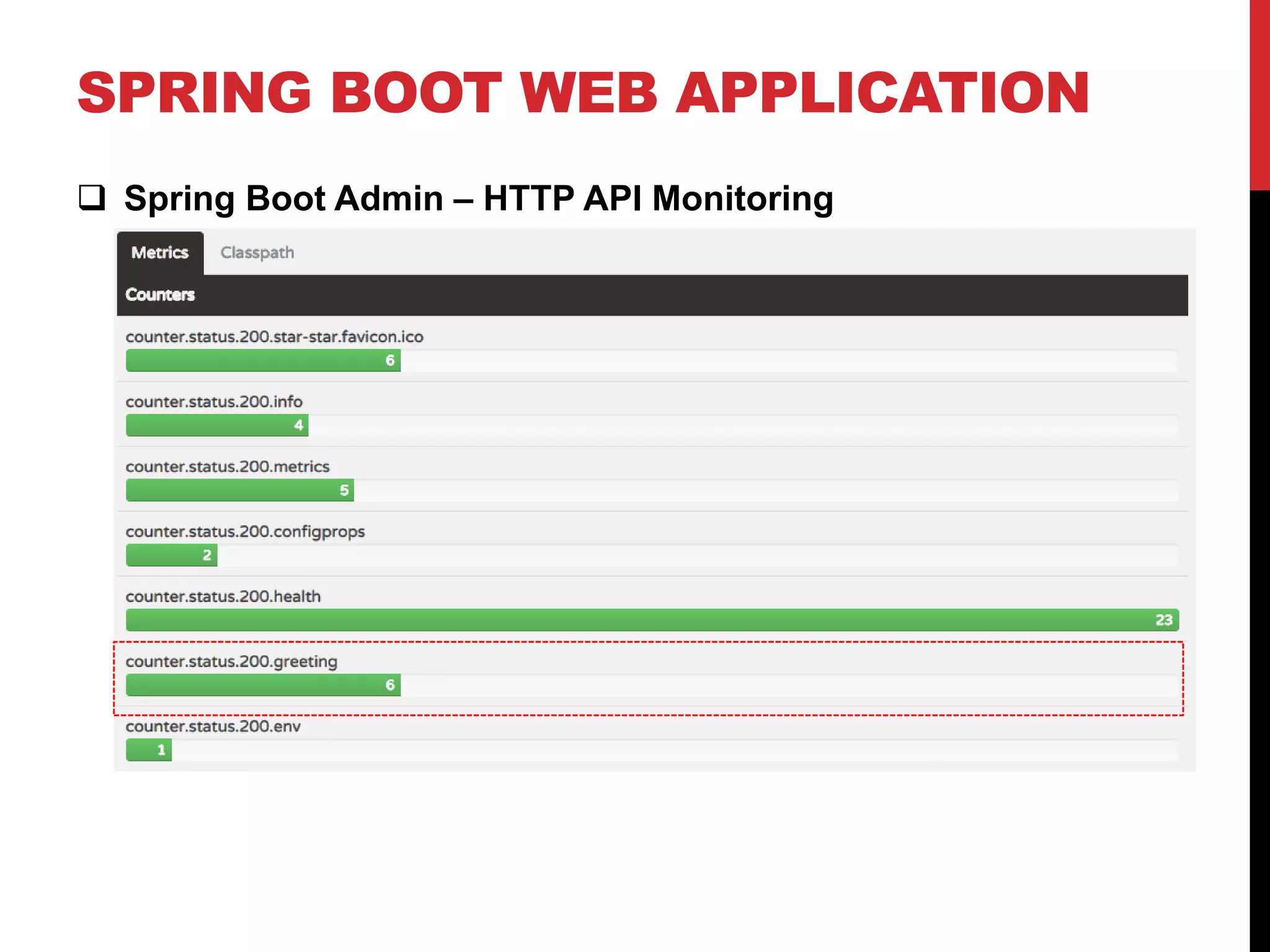
Task: Switch to the Metrics tab
Action: point(160,253)
